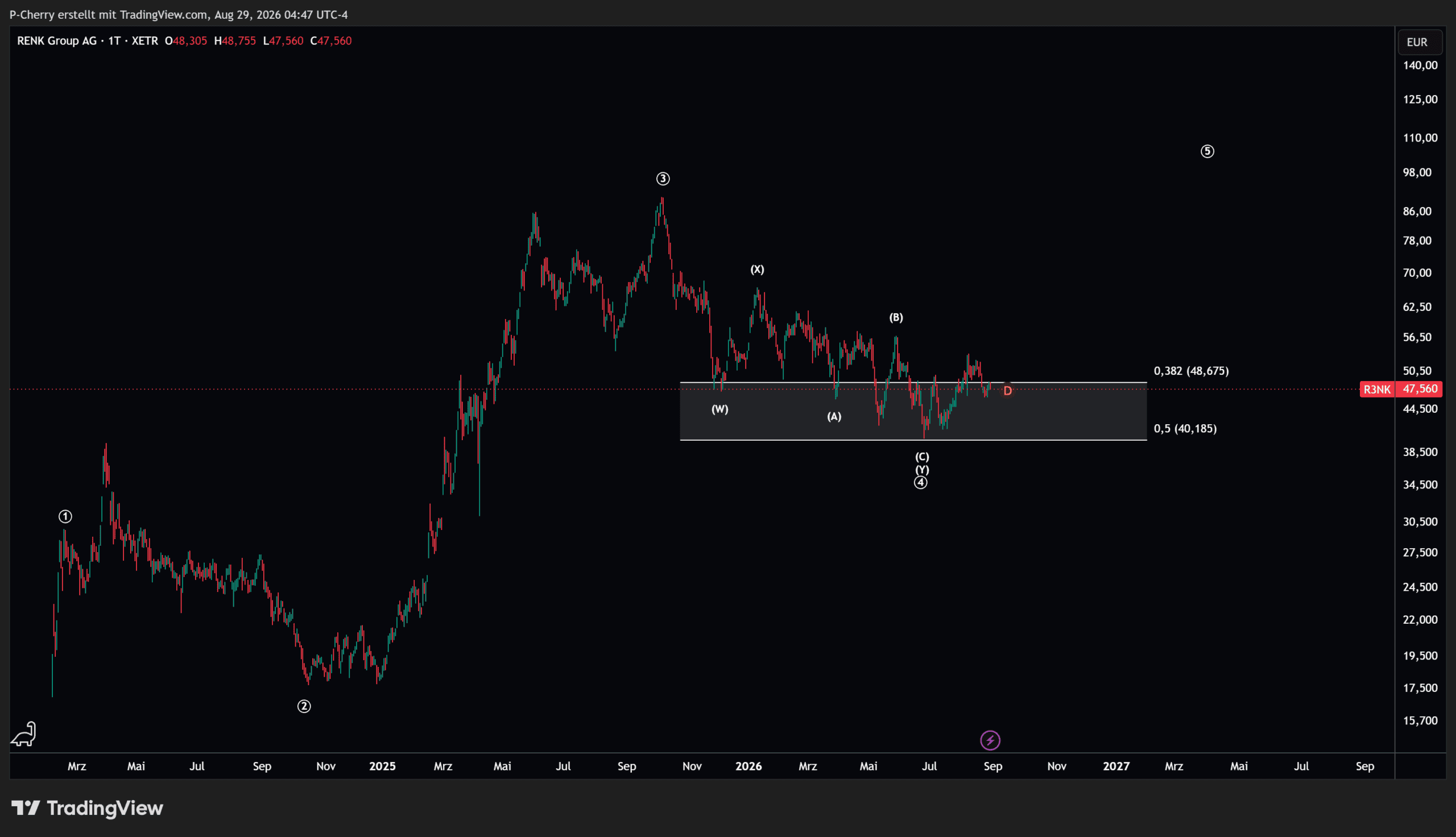Click the high value H48,755
Image resolution: width=1456 pixels, height=837 pixels.
pyautogui.click(x=235, y=41)
